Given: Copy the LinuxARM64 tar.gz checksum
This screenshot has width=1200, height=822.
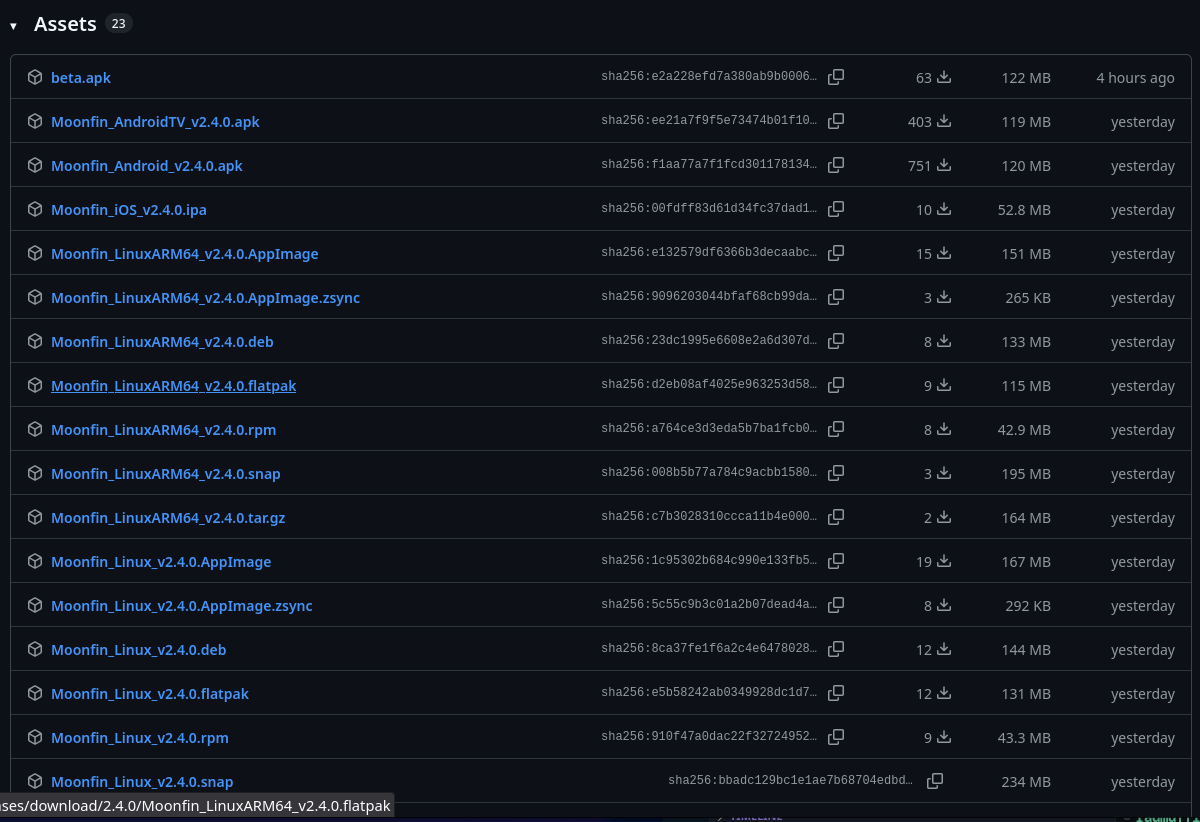Looking at the screenshot, I should pos(836,517).
